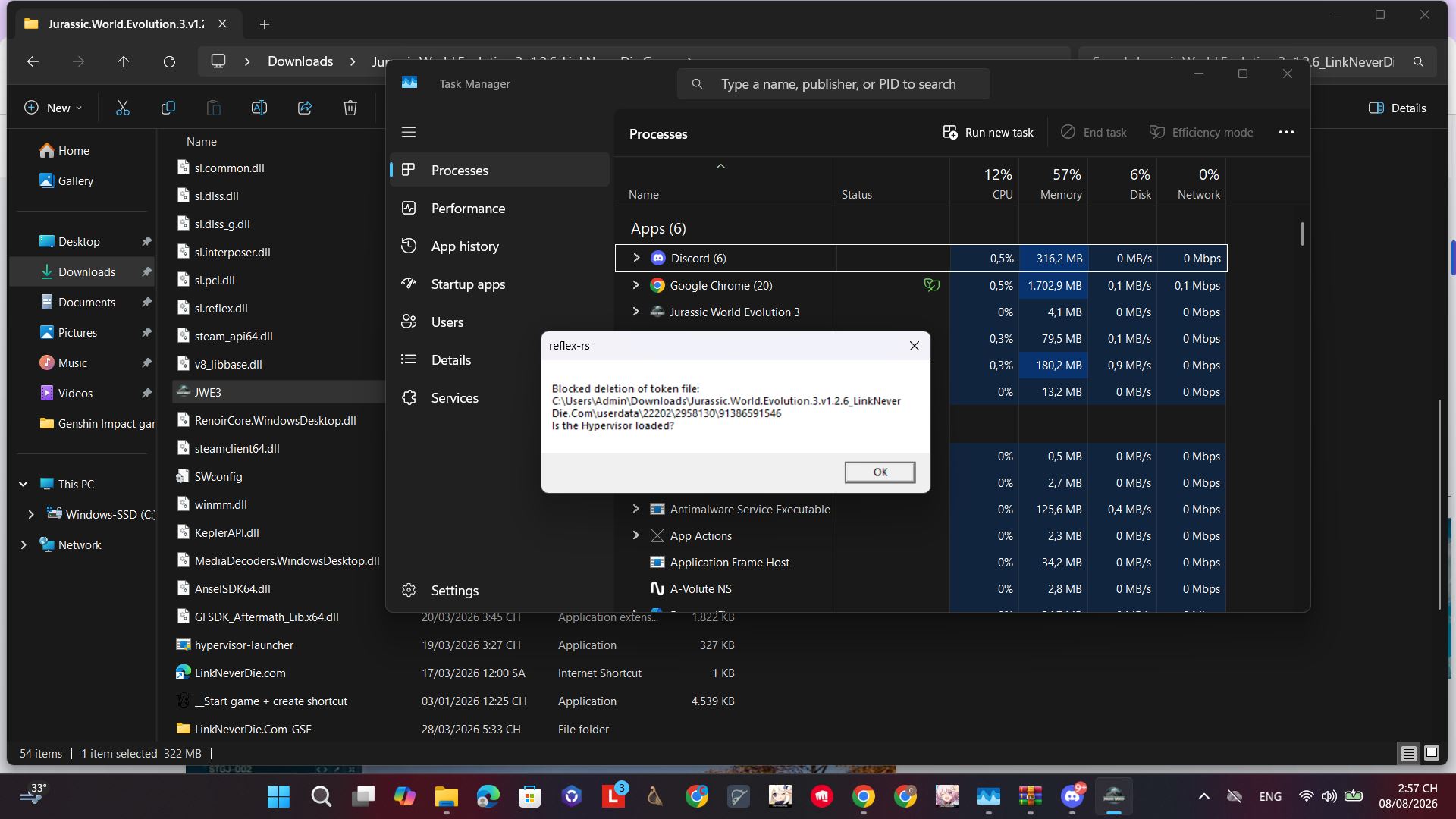1456x819 pixels.
Task: Click the Google Chrome efficiency leaf icon
Action: tap(931, 285)
